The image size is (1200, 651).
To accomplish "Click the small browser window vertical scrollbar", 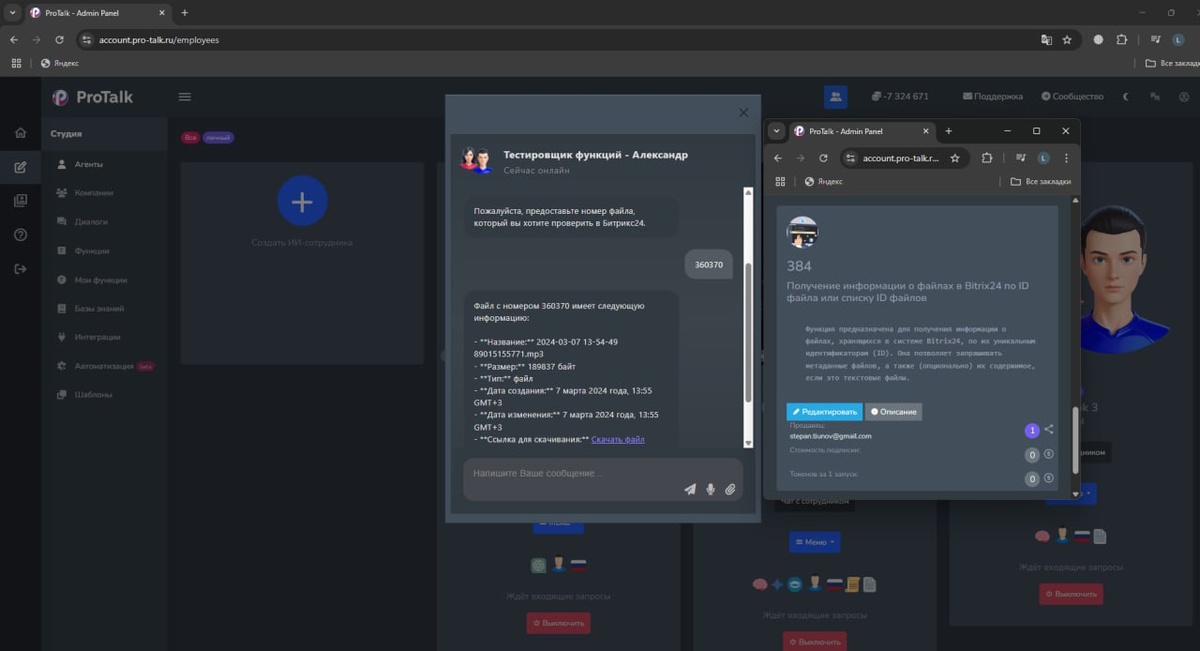I will [1075, 440].
